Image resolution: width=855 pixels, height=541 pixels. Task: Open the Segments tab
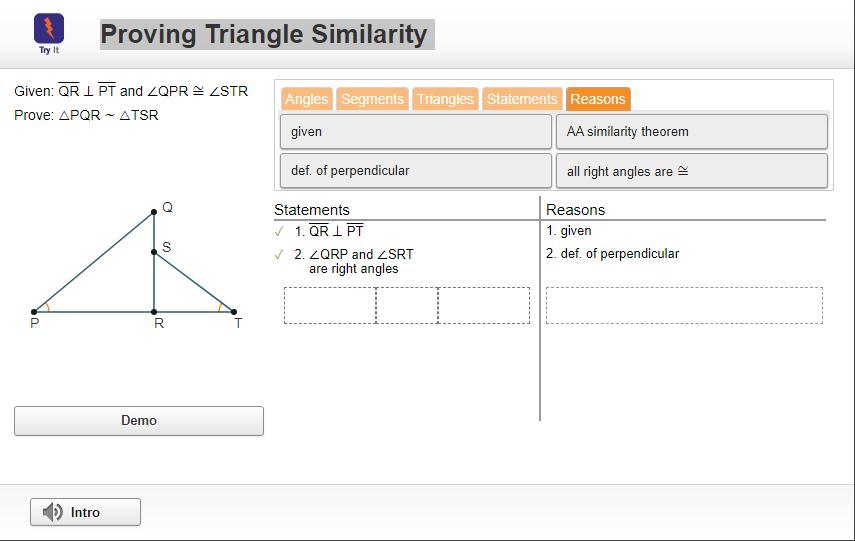(372, 99)
